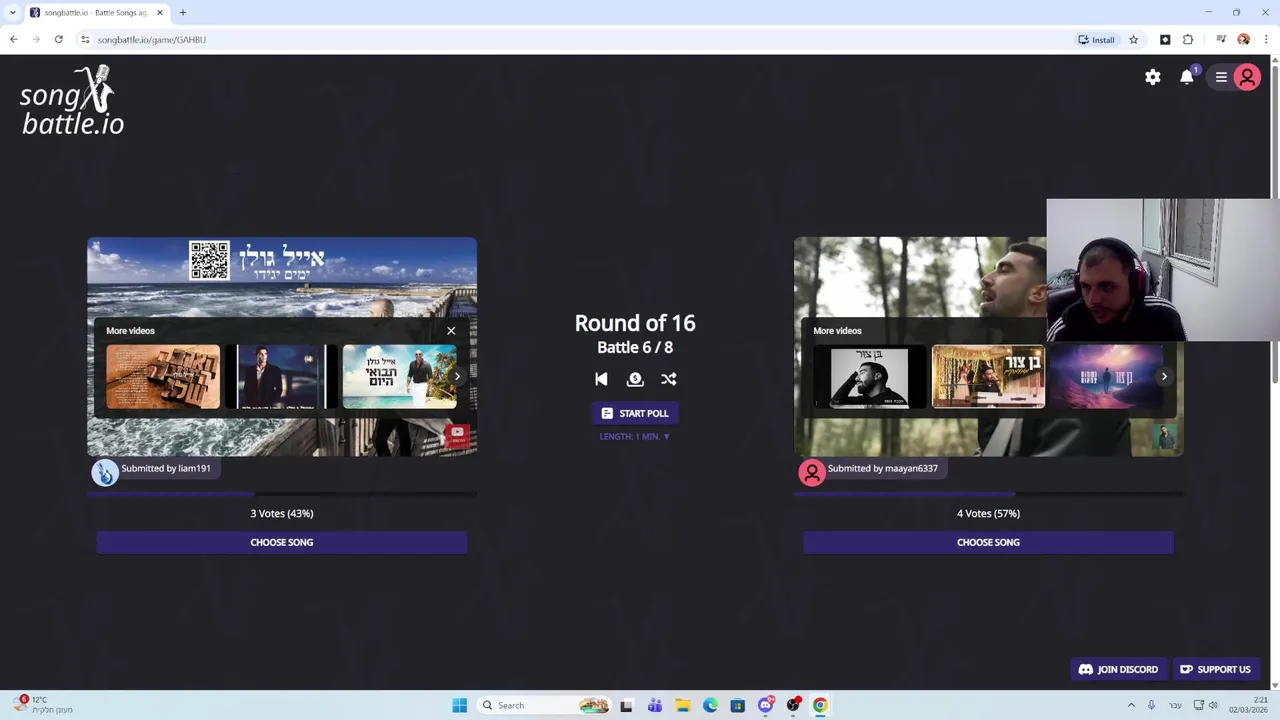The height and width of the screenshot is (720, 1280).
Task: Open Discord from the taskbar
Action: tap(765, 705)
